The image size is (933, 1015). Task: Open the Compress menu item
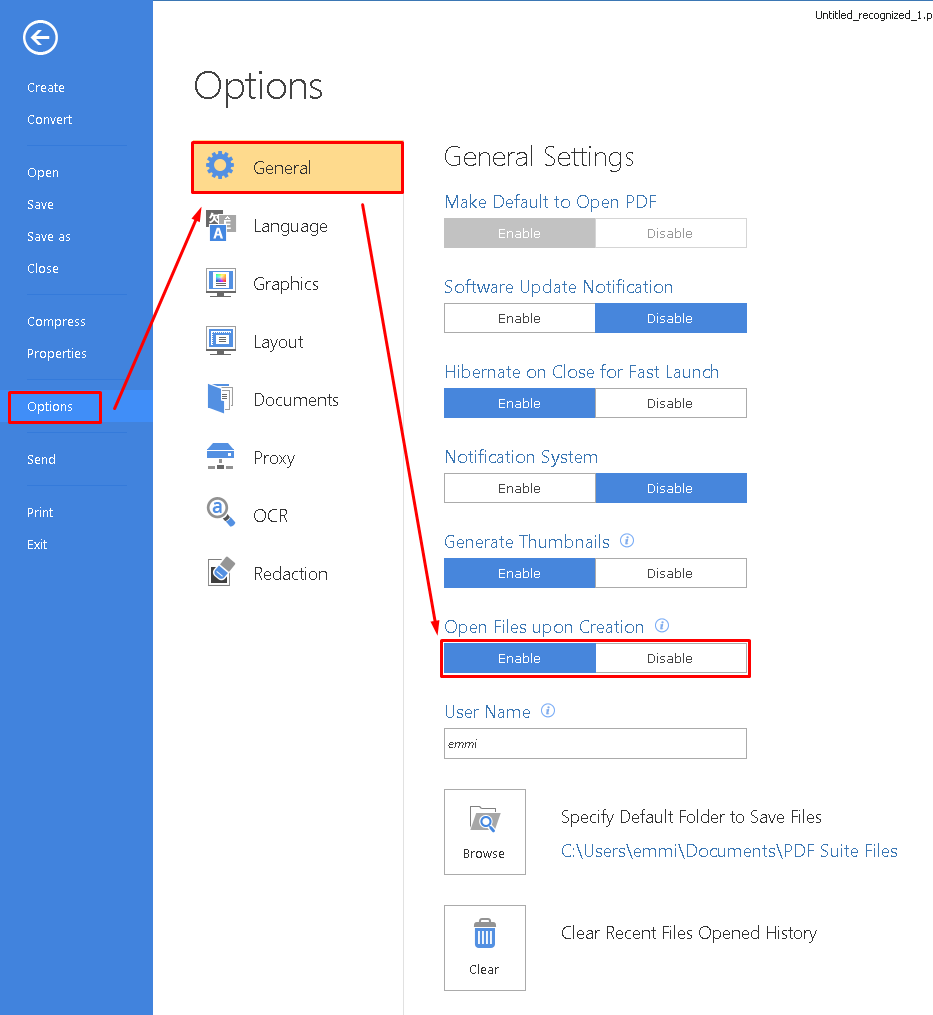(56, 322)
